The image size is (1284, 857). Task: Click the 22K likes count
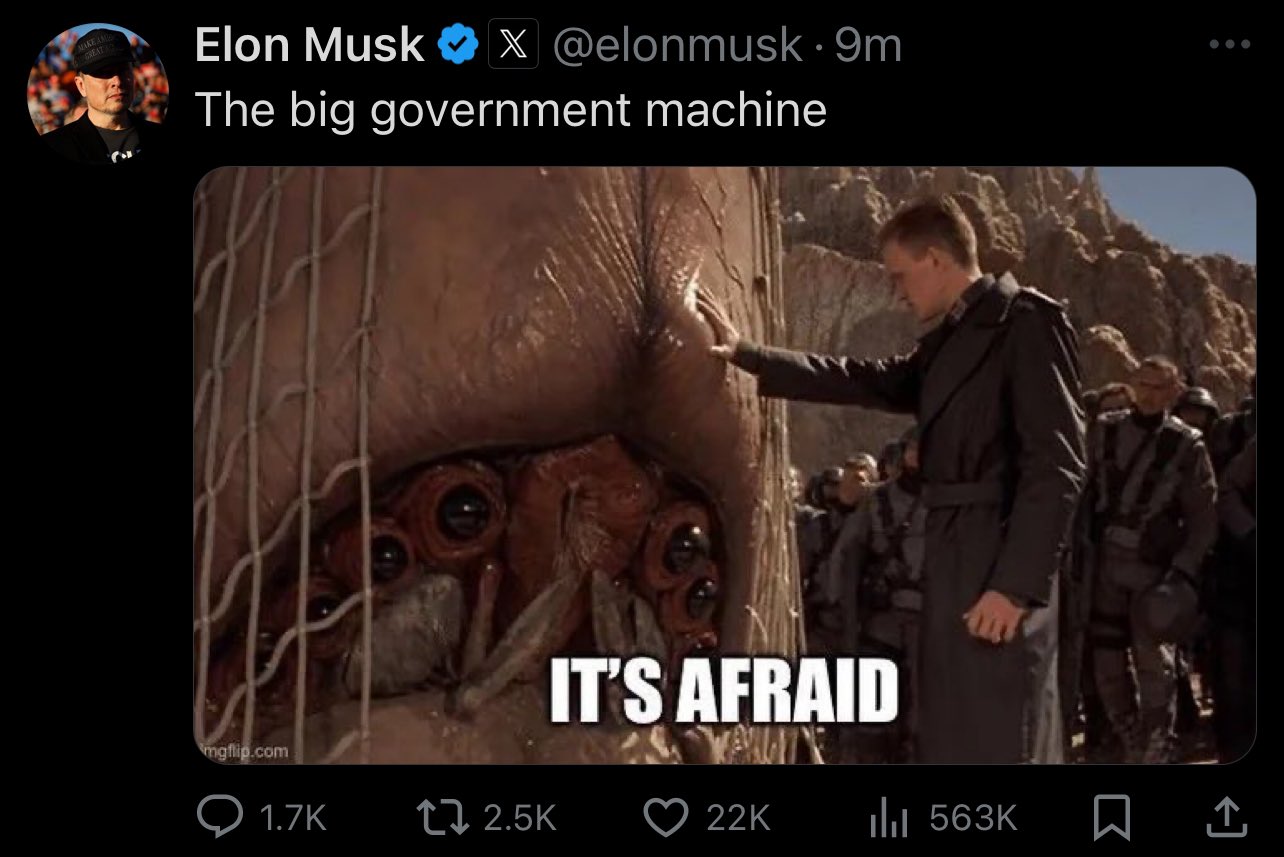coord(739,819)
